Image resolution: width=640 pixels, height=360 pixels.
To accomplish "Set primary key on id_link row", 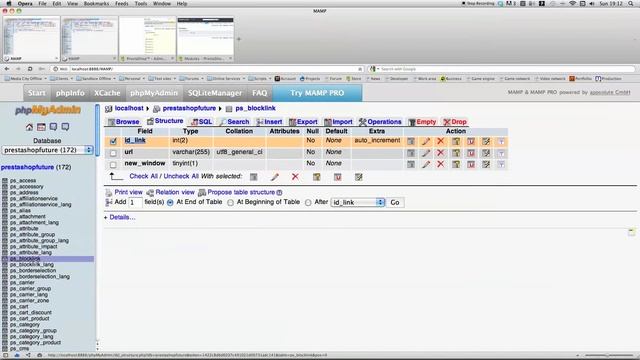I will pyautogui.click(x=456, y=141).
